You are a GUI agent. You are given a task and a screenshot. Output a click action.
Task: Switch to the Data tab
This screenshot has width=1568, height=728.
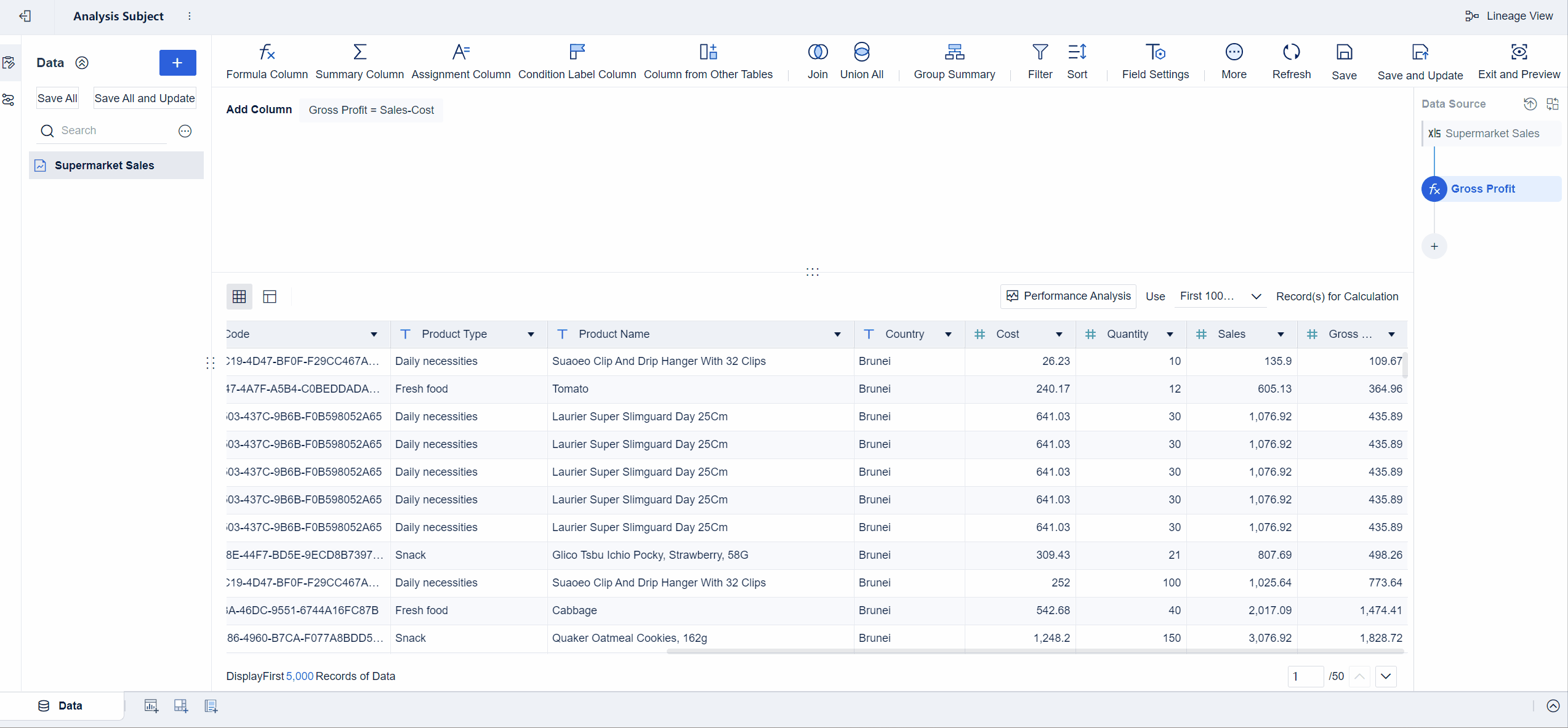pos(62,706)
